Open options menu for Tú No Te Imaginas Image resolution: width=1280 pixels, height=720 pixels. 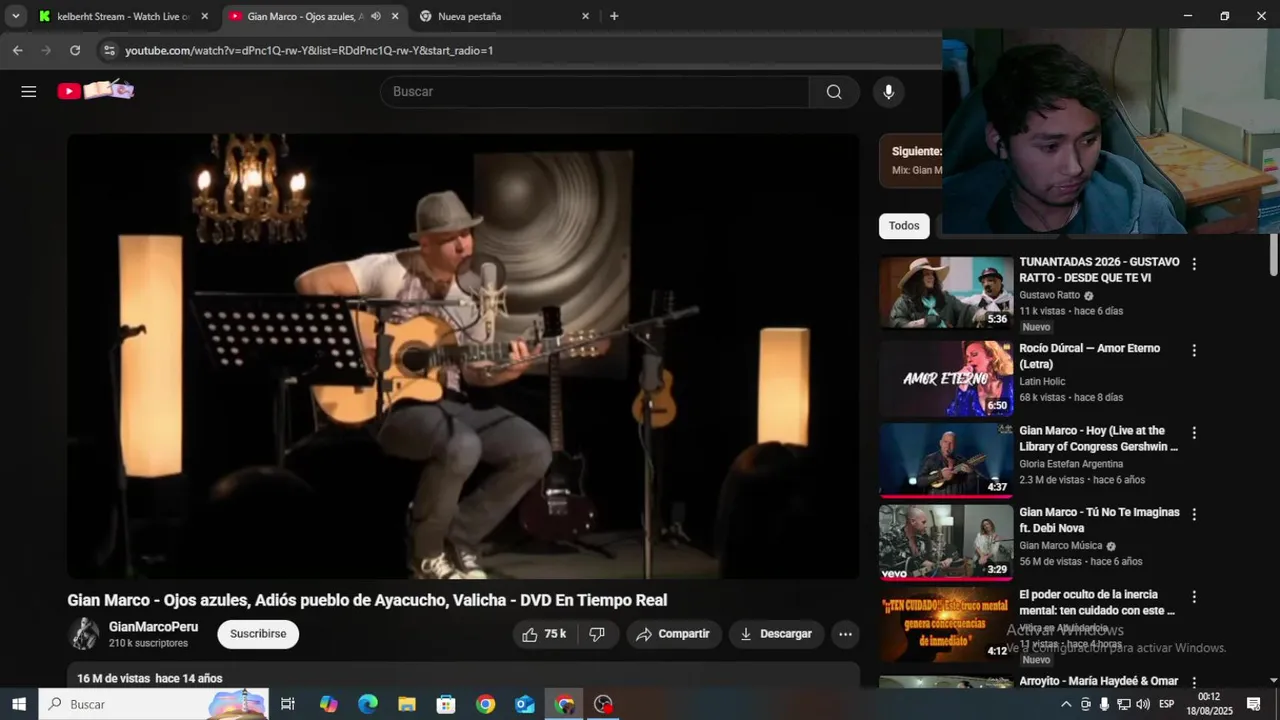click(x=1193, y=514)
